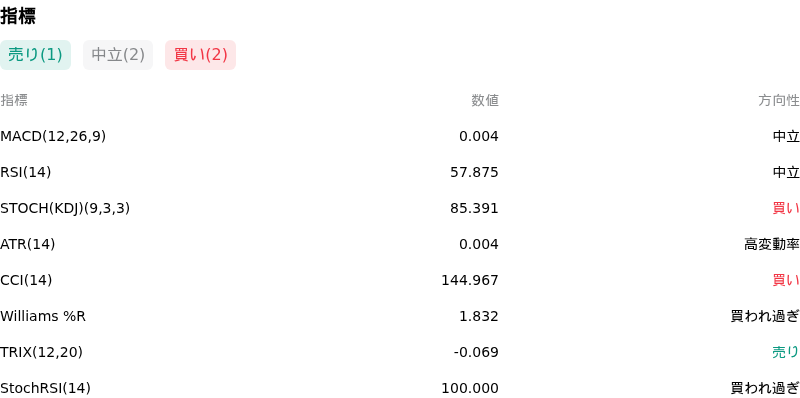This screenshot has height=398, width=800.
Task: Click the ATR(14) indicator name
Action: pyautogui.click(x=28, y=244)
